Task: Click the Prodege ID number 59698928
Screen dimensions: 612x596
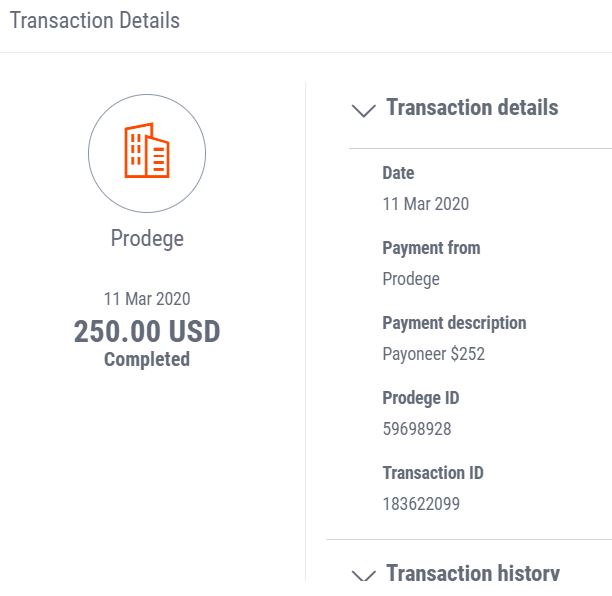Action: tap(417, 429)
